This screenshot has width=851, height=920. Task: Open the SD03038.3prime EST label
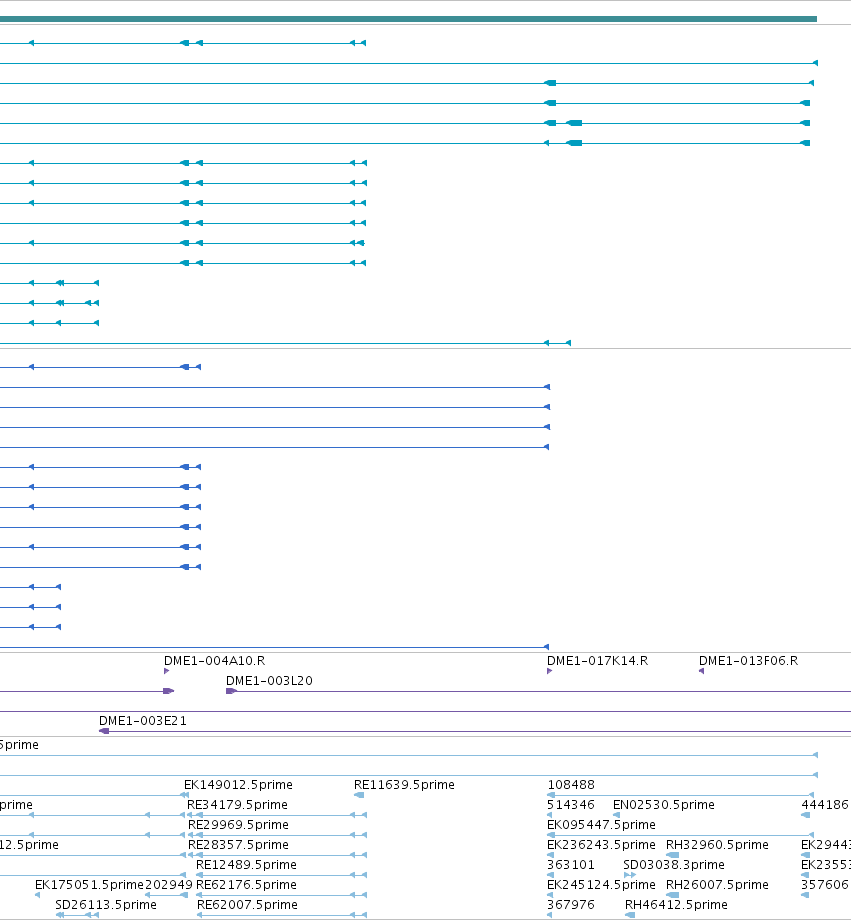(674, 864)
